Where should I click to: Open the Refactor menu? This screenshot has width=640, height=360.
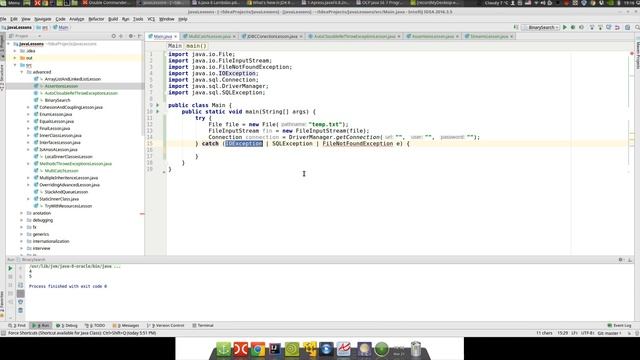coord(96,19)
